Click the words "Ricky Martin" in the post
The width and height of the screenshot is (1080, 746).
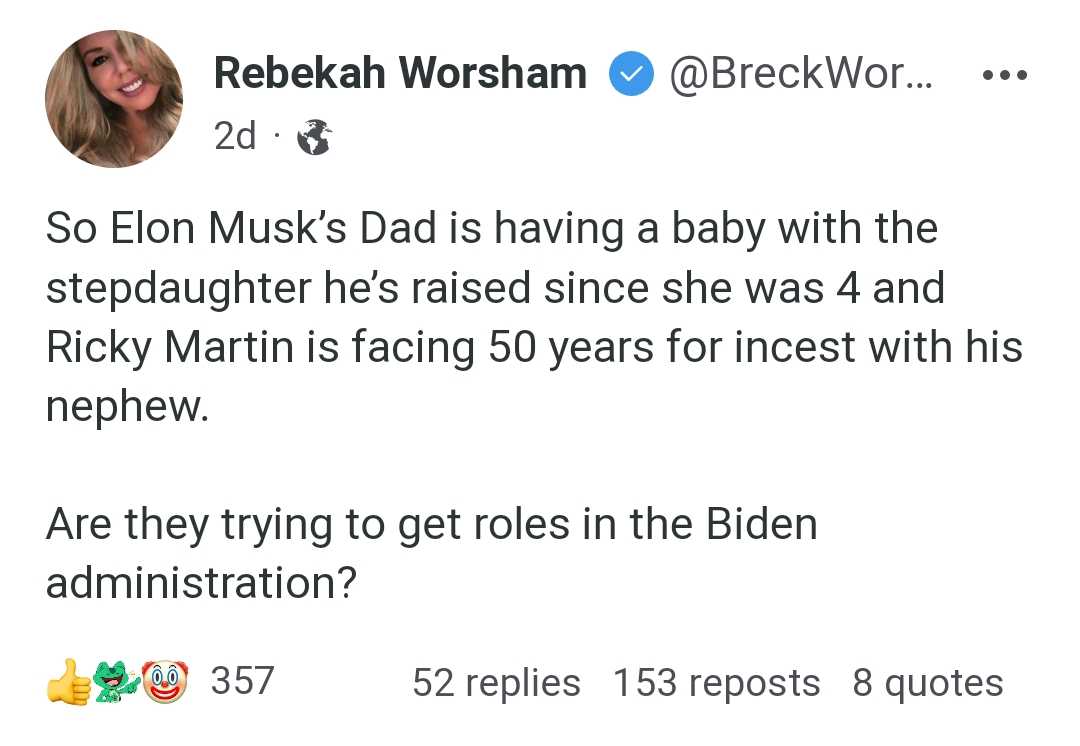pos(170,346)
